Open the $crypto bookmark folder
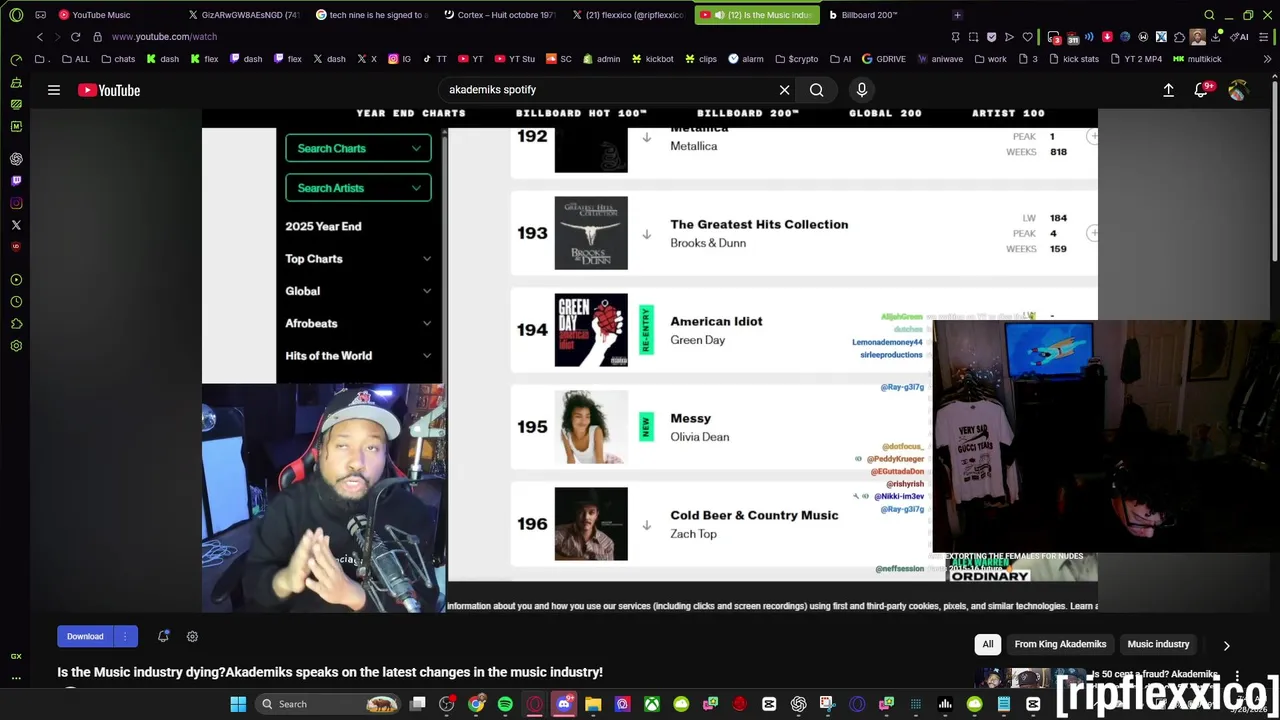Image resolution: width=1280 pixels, height=720 pixels. point(797,59)
